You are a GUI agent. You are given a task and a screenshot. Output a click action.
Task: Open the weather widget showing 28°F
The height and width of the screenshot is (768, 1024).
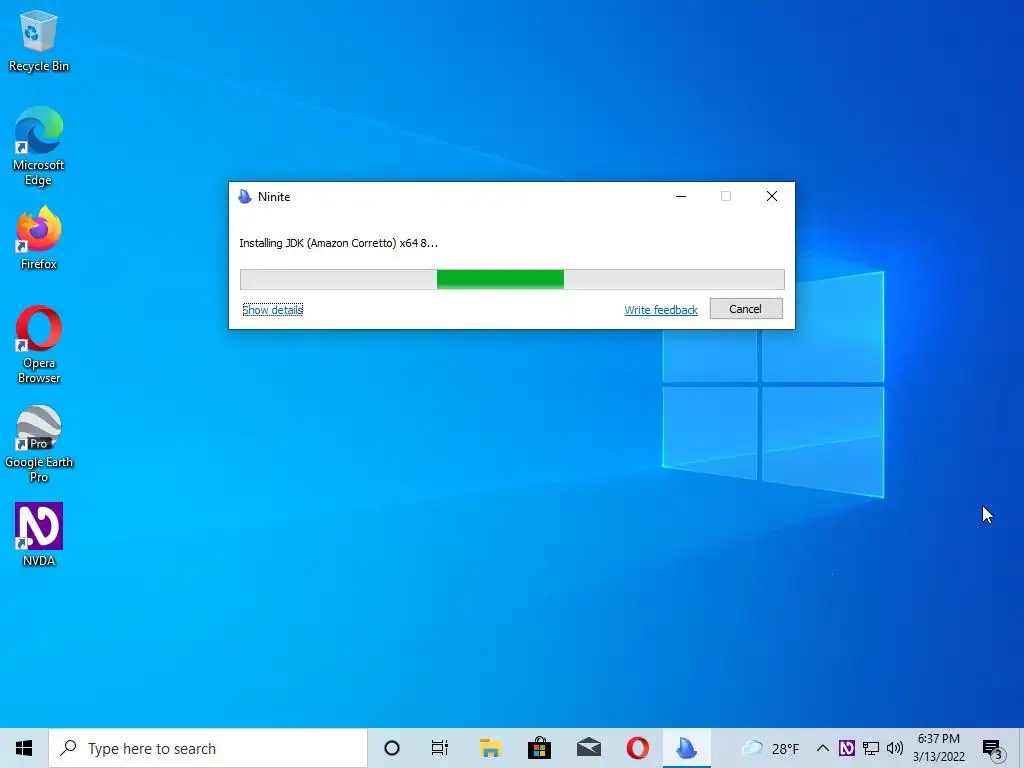pyautogui.click(x=770, y=748)
